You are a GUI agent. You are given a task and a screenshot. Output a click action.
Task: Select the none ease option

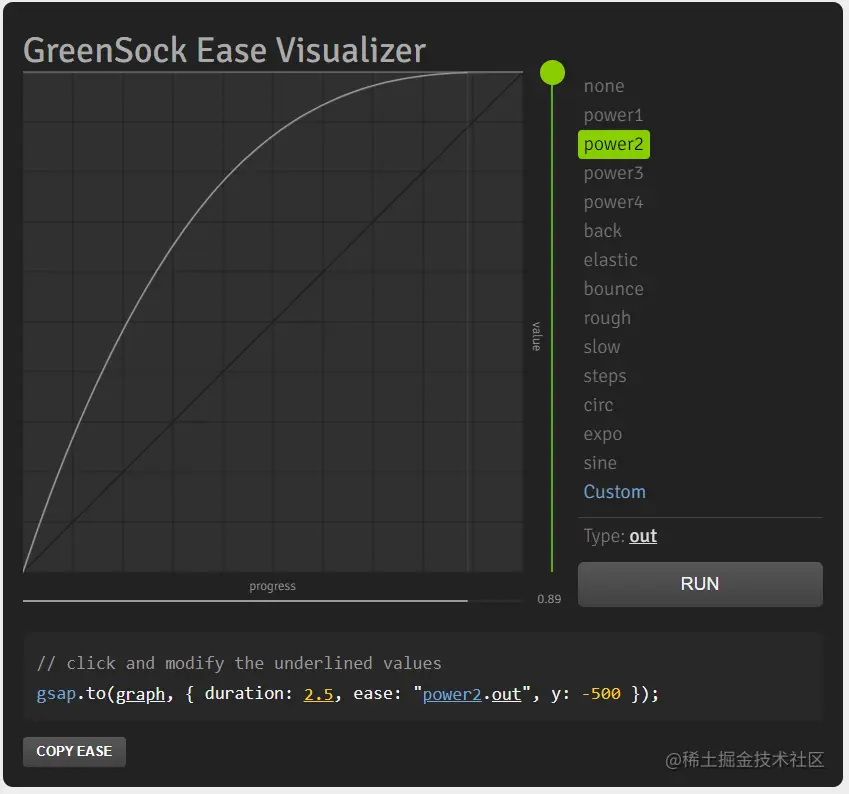[604, 87]
